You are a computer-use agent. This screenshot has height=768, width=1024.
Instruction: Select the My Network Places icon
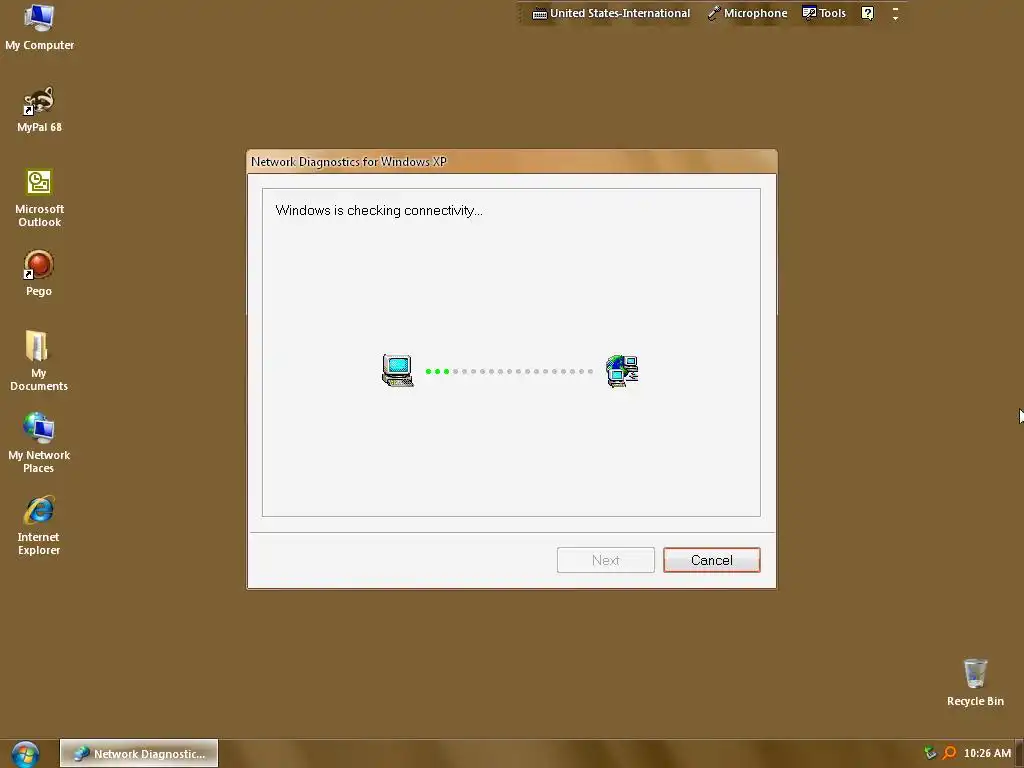tap(39, 443)
